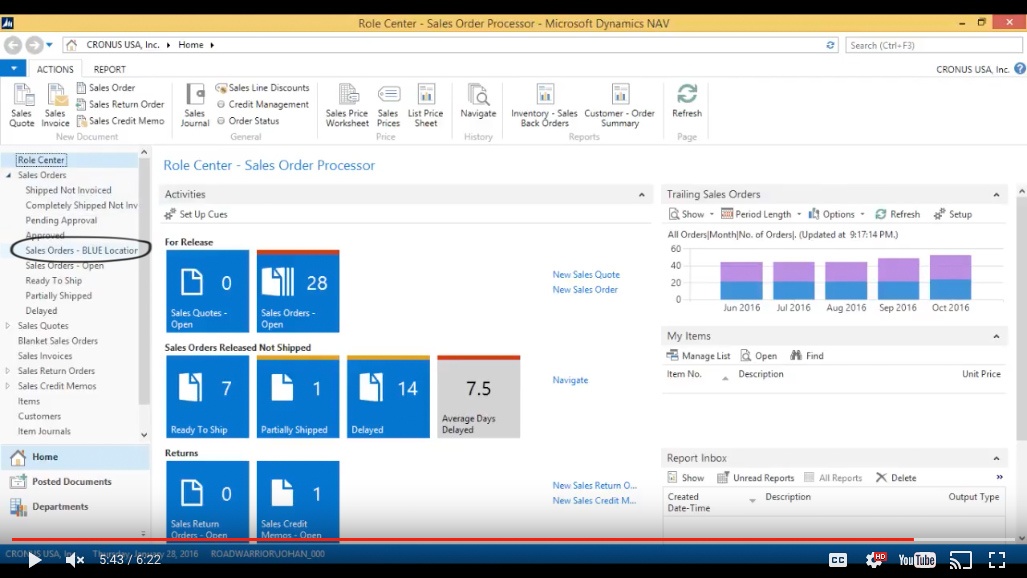Select Sales Orders - BLUE Location
The height and width of the screenshot is (578, 1027).
click(x=81, y=250)
